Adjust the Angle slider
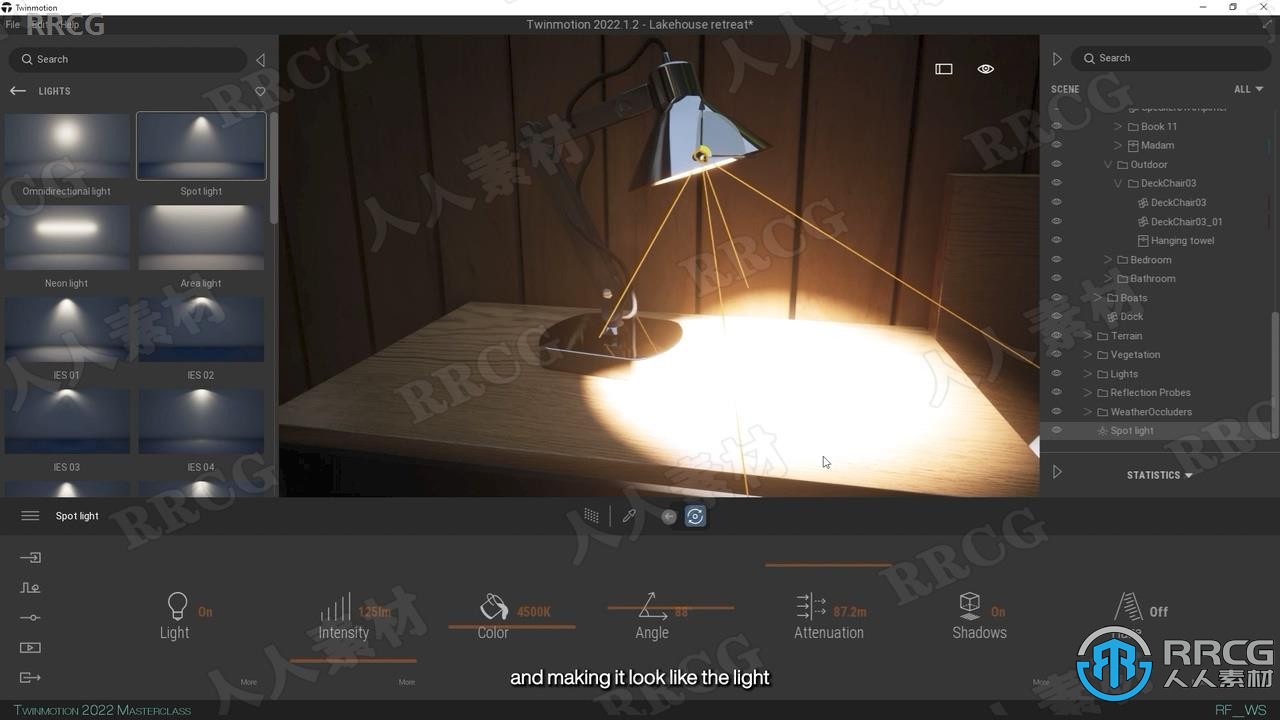1280x720 pixels. 671,607
